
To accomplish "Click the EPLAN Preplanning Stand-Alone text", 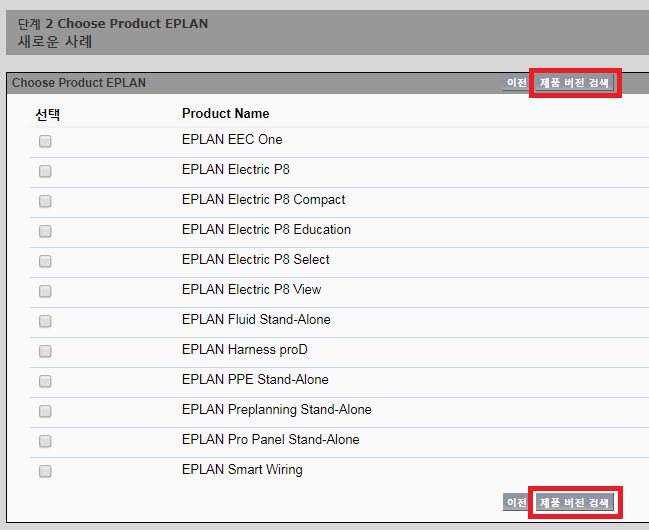I will (277, 410).
